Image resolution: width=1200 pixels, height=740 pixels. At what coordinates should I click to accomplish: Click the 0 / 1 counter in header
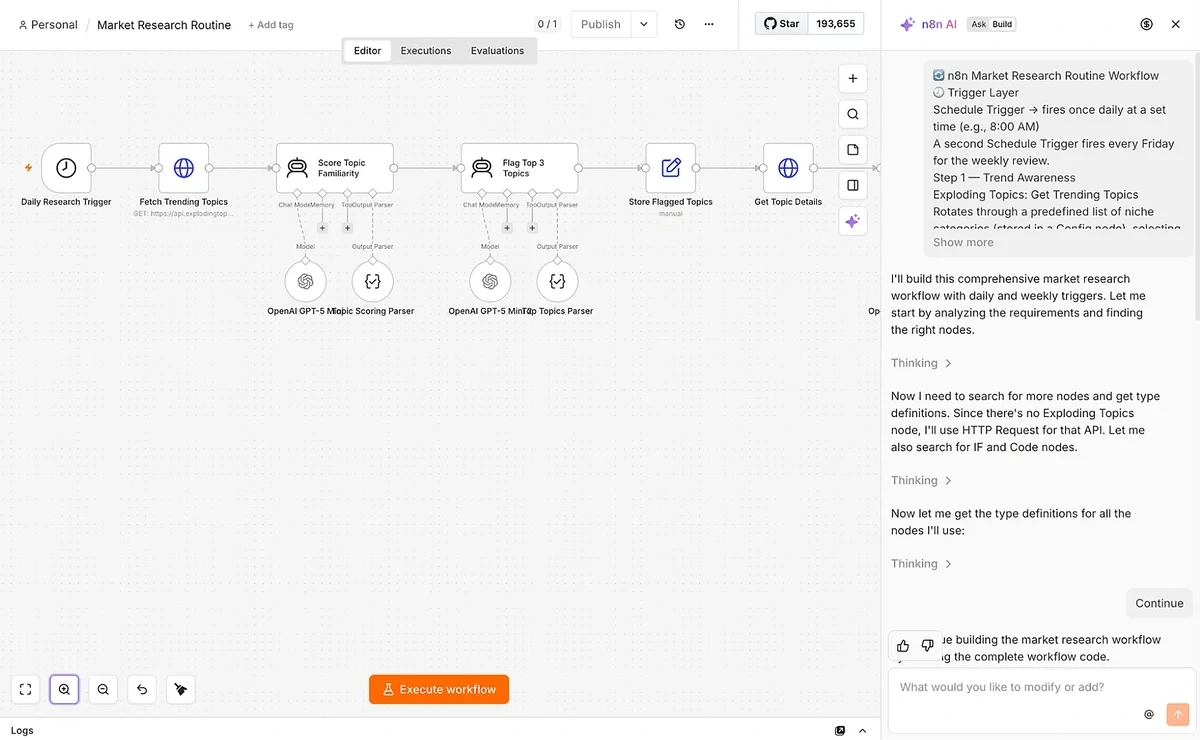pyautogui.click(x=548, y=24)
